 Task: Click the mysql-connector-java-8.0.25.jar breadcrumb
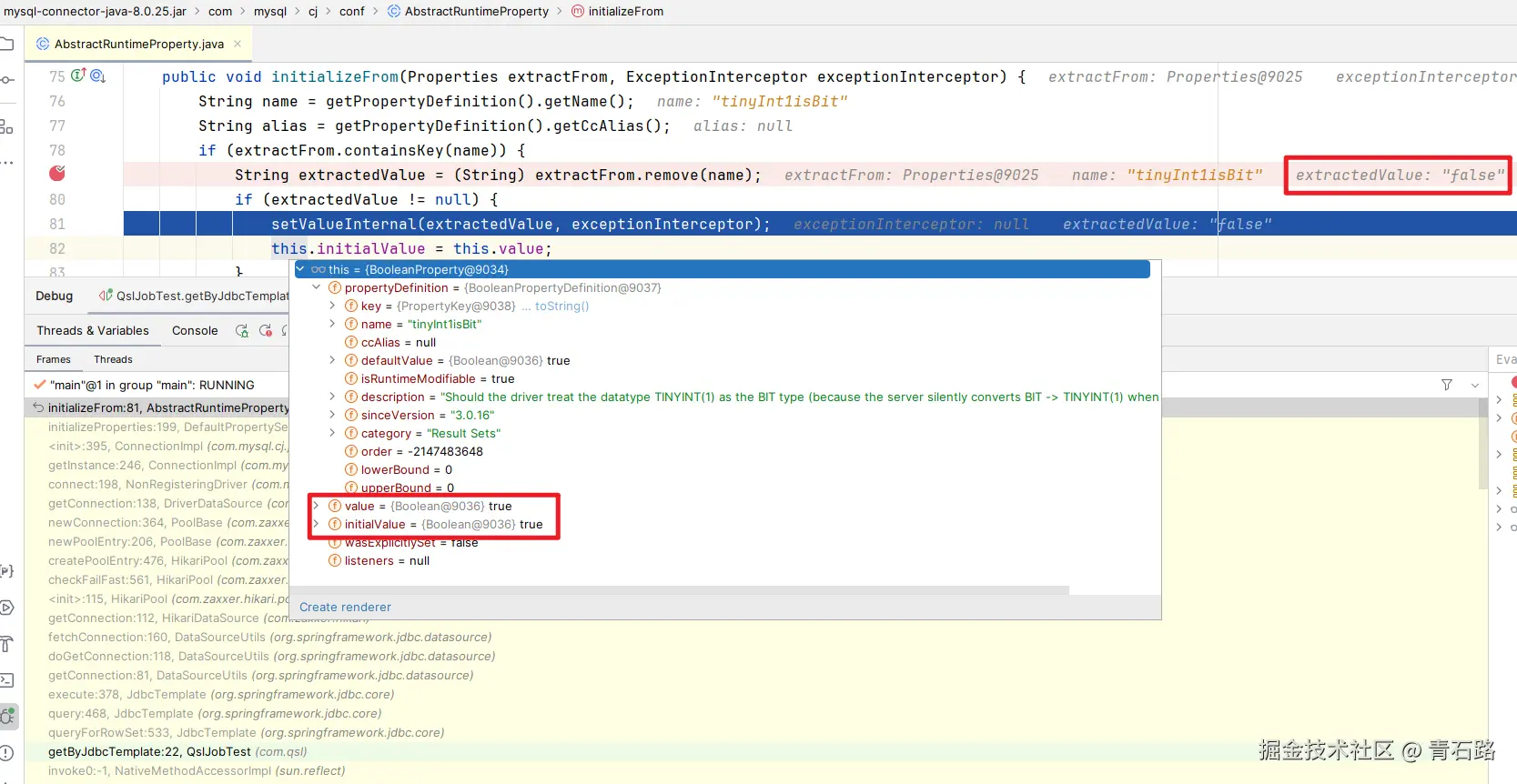pos(95,11)
